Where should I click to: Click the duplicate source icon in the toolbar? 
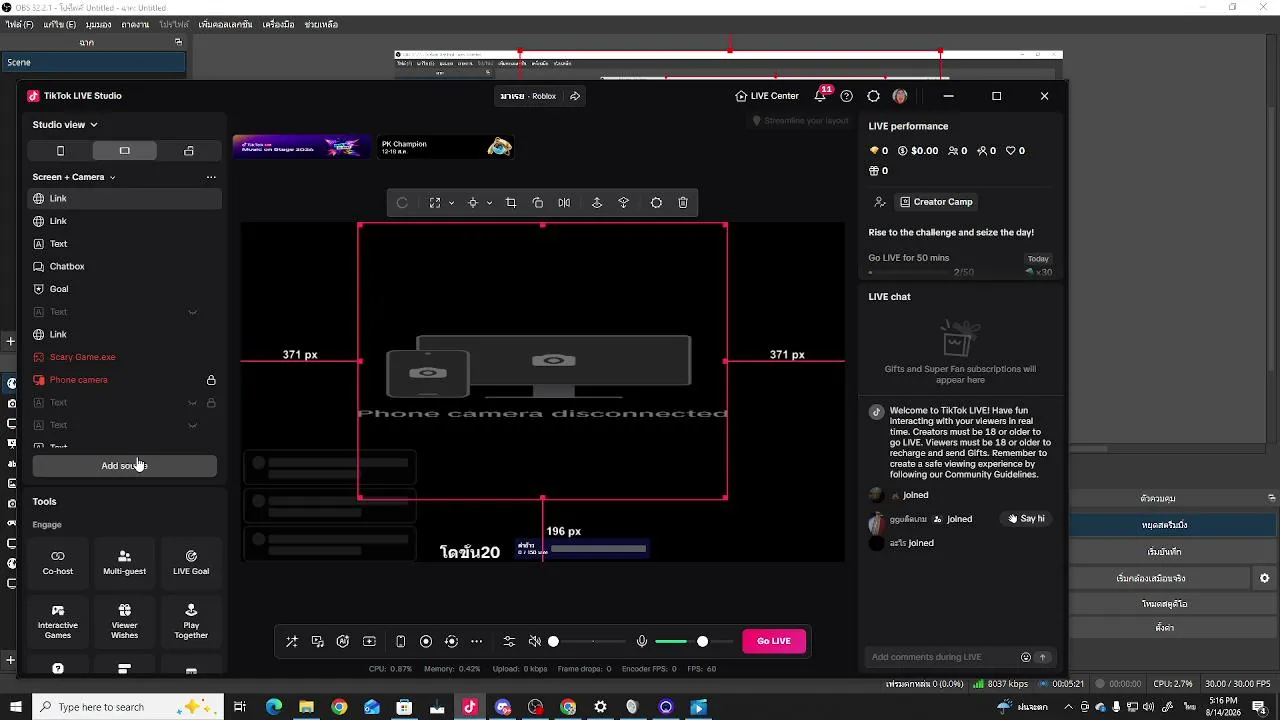coord(538,203)
